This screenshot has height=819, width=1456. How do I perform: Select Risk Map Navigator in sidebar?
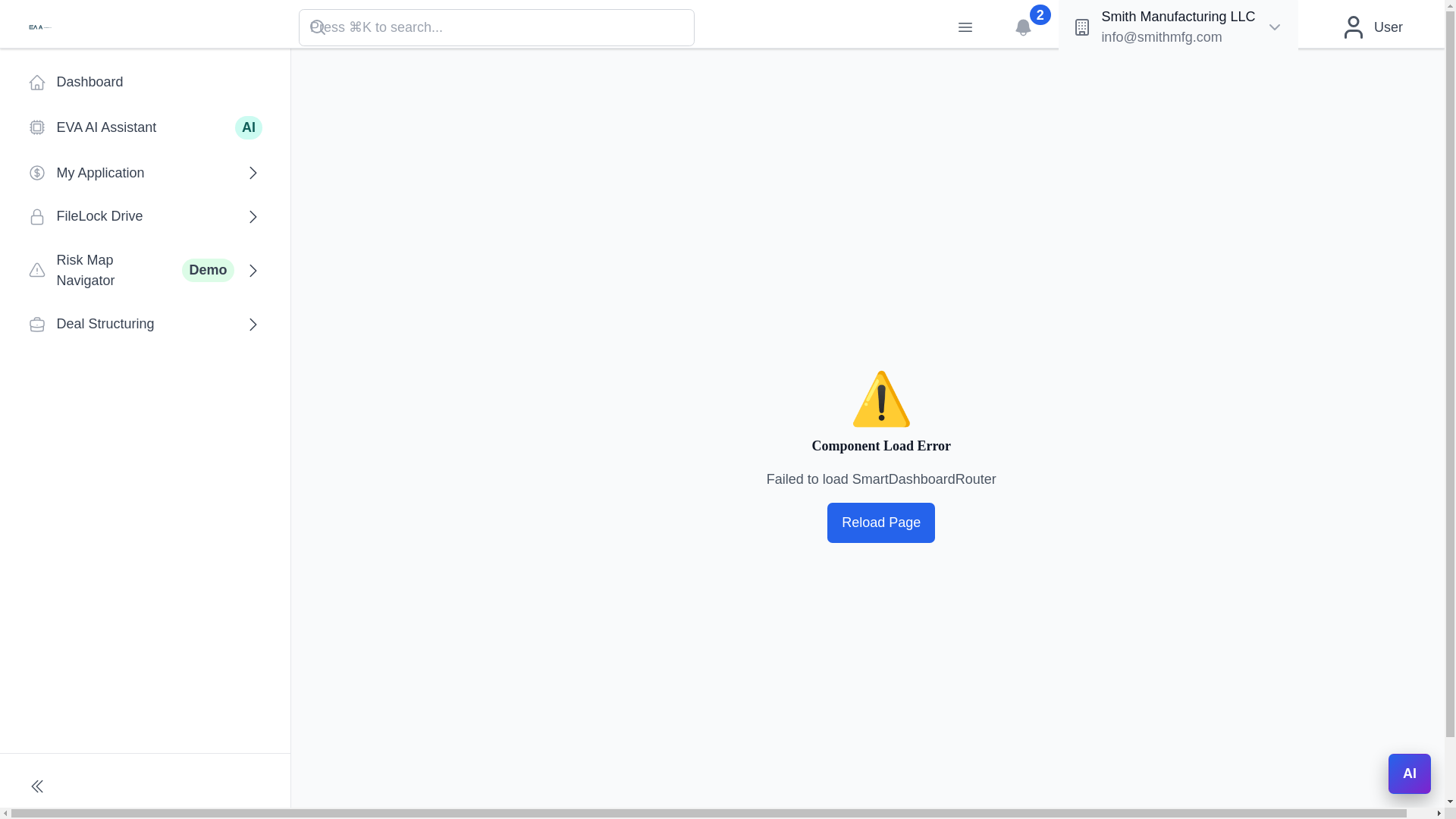tap(145, 270)
